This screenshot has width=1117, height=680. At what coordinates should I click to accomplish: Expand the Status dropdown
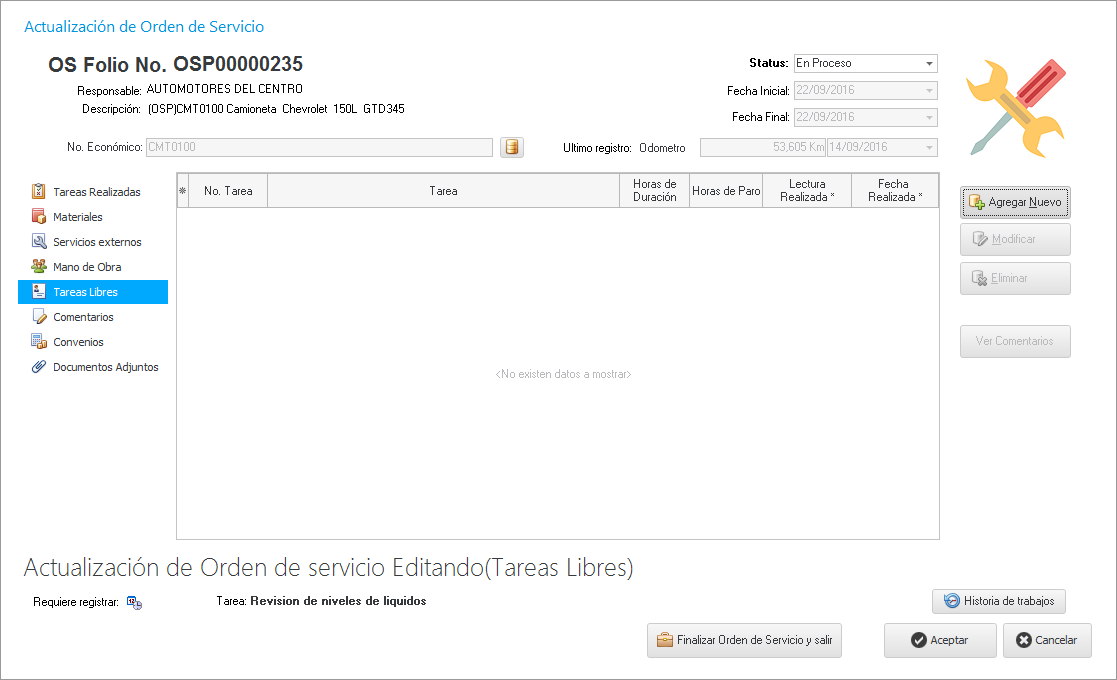coord(930,63)
